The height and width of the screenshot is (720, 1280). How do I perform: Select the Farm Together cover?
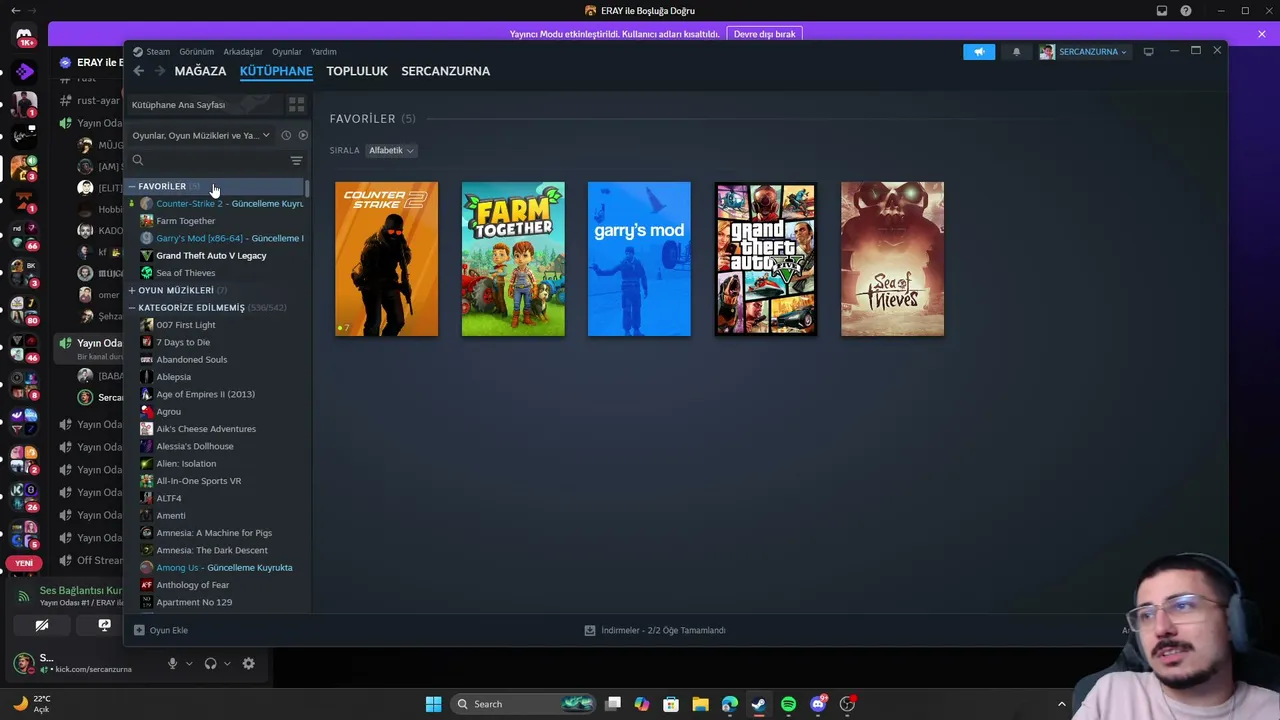click(x=513, y=259)
